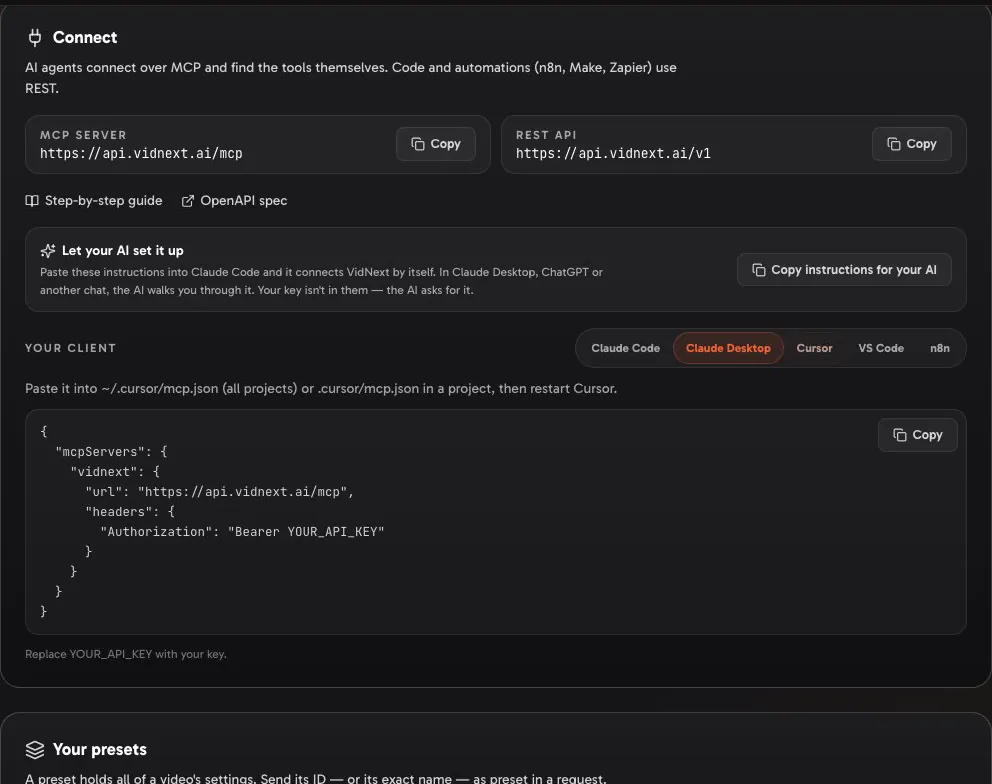Click Copy instructions for your AI
Viewport: 992px width, 784px height.
844,270
